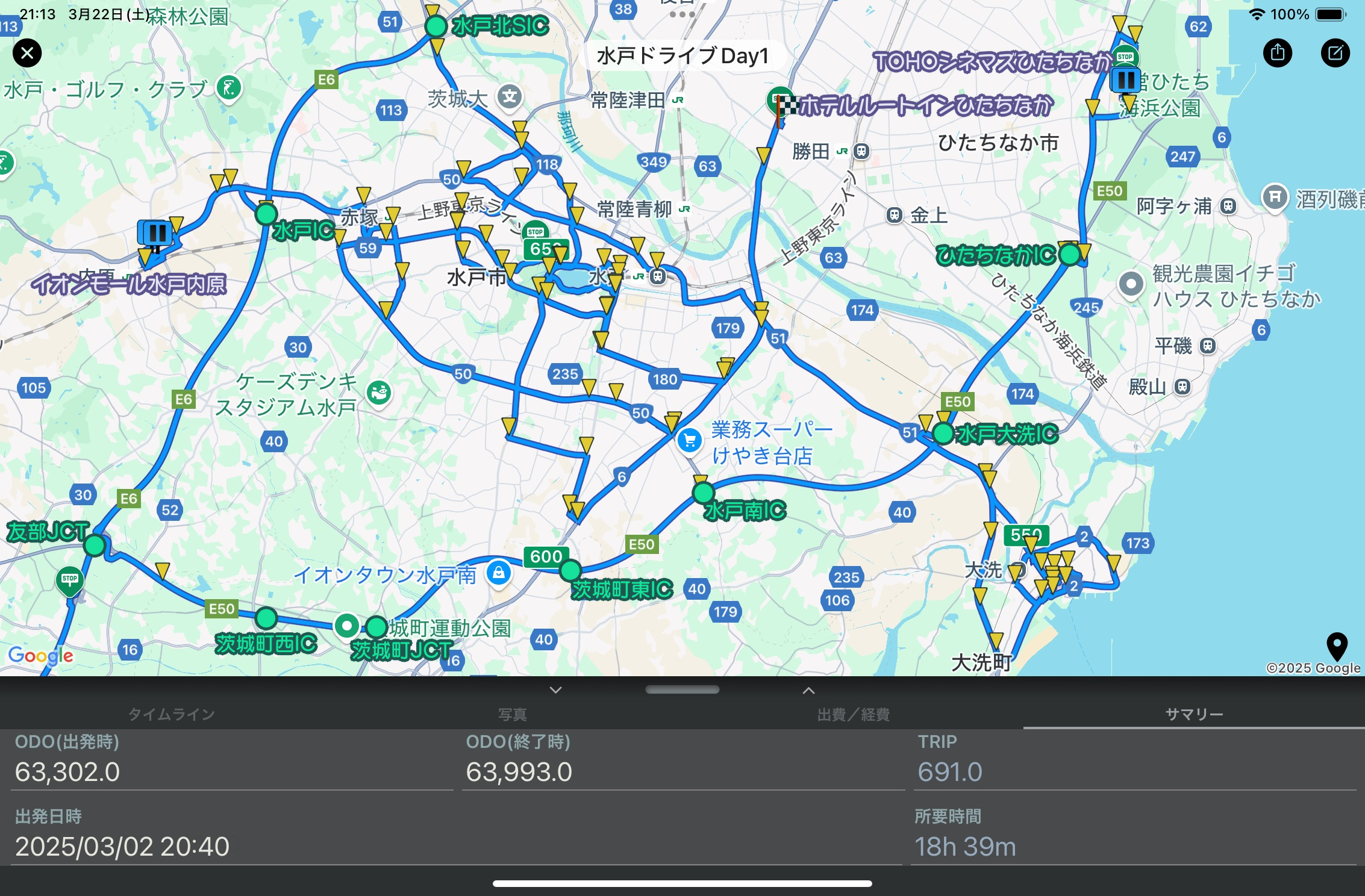This screenshot has width=1365, height=896.
Task: Edit the ODO(出発時) field 63,302.0
Action: 232,772
